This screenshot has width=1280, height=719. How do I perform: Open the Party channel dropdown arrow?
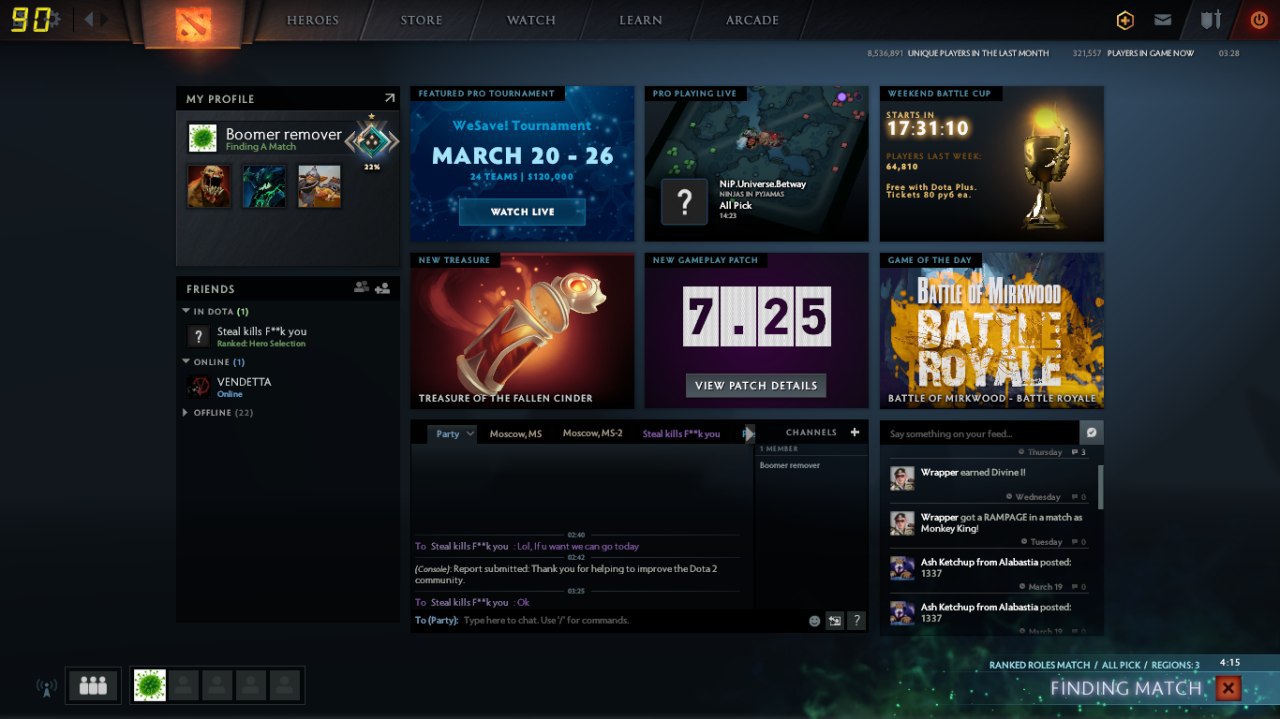point(470,434)
